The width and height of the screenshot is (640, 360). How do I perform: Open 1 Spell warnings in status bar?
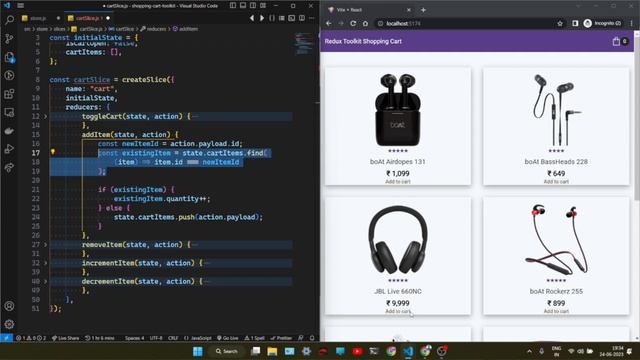pos(254,338)
